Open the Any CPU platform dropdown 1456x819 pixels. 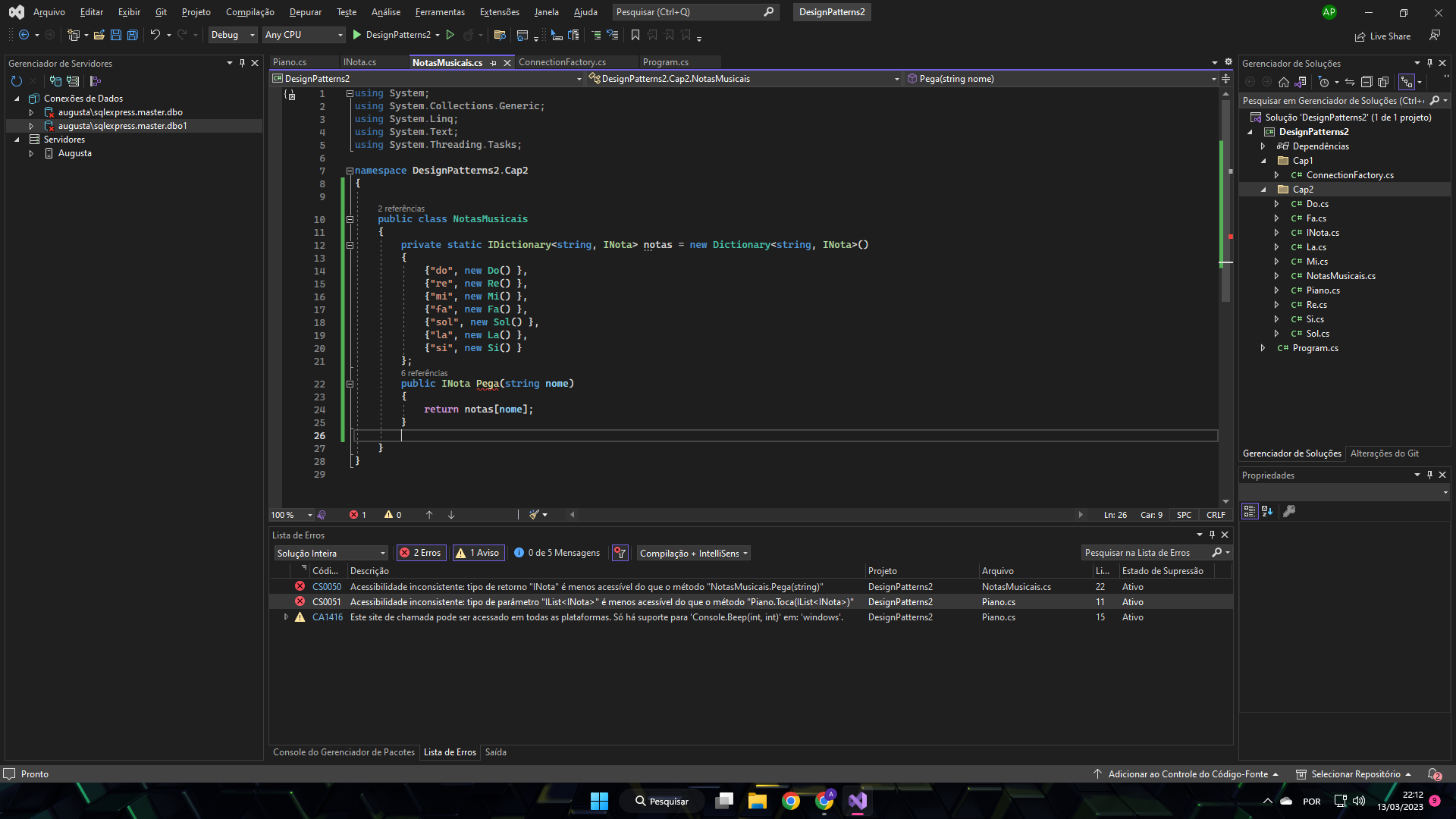click(303, 35)
